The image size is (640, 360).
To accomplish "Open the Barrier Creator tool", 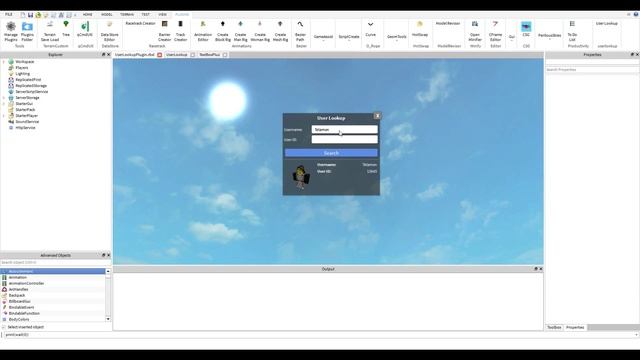I will pyautogui.click(x=164, y=31).
